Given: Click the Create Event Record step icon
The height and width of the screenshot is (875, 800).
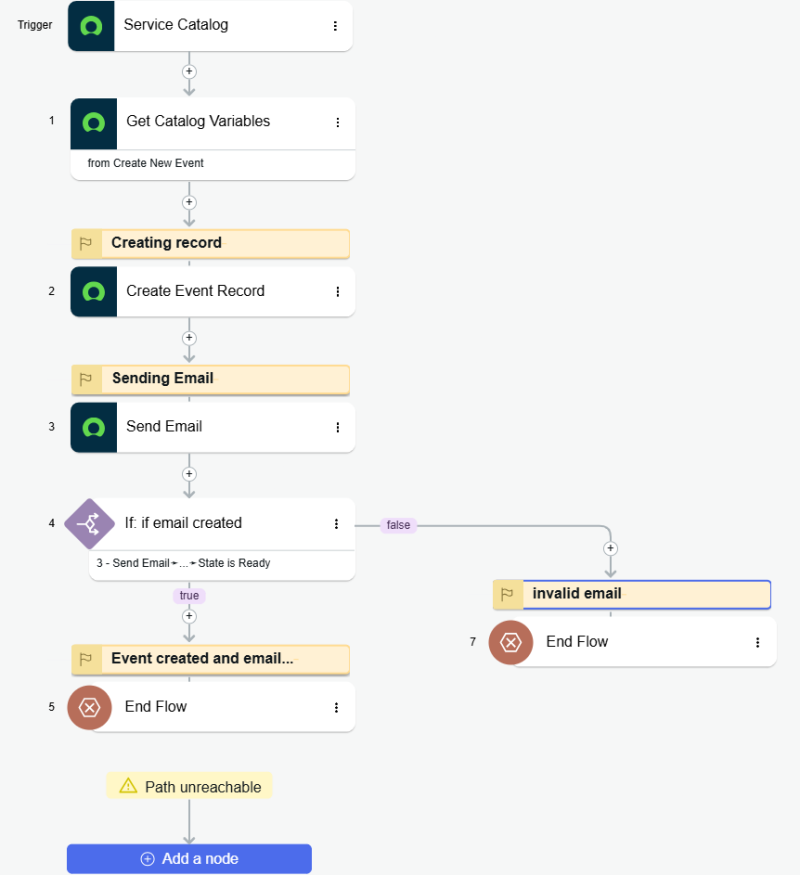Looking at the screenshot, I should tap(94, 292).
